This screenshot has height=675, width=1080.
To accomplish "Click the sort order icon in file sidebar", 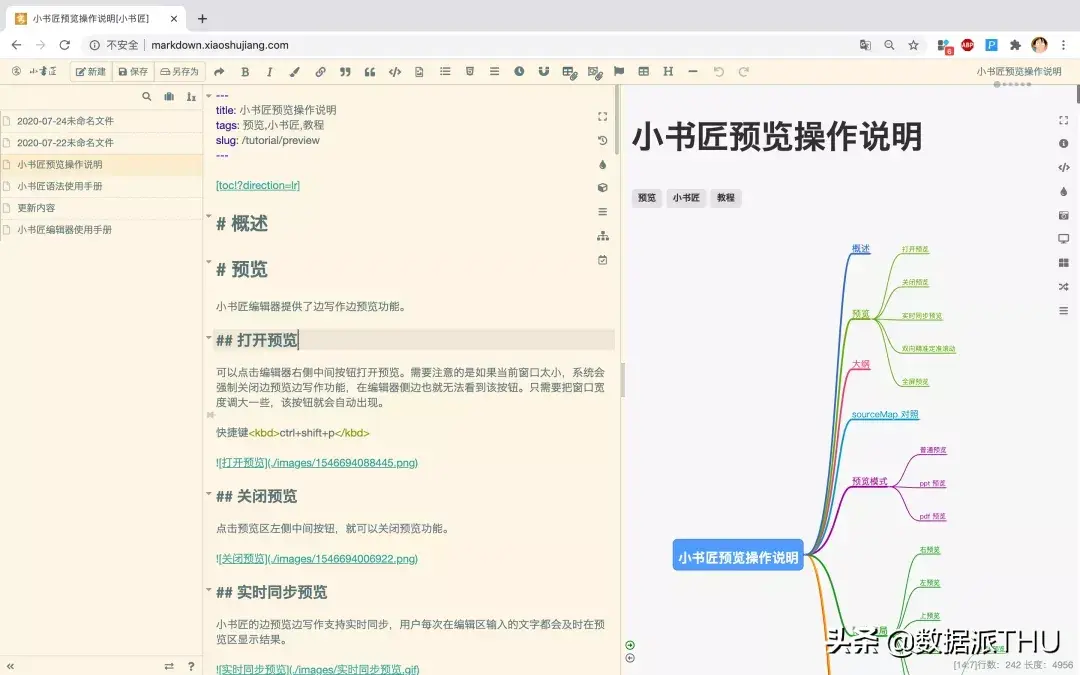I will (x=191, y=96).
